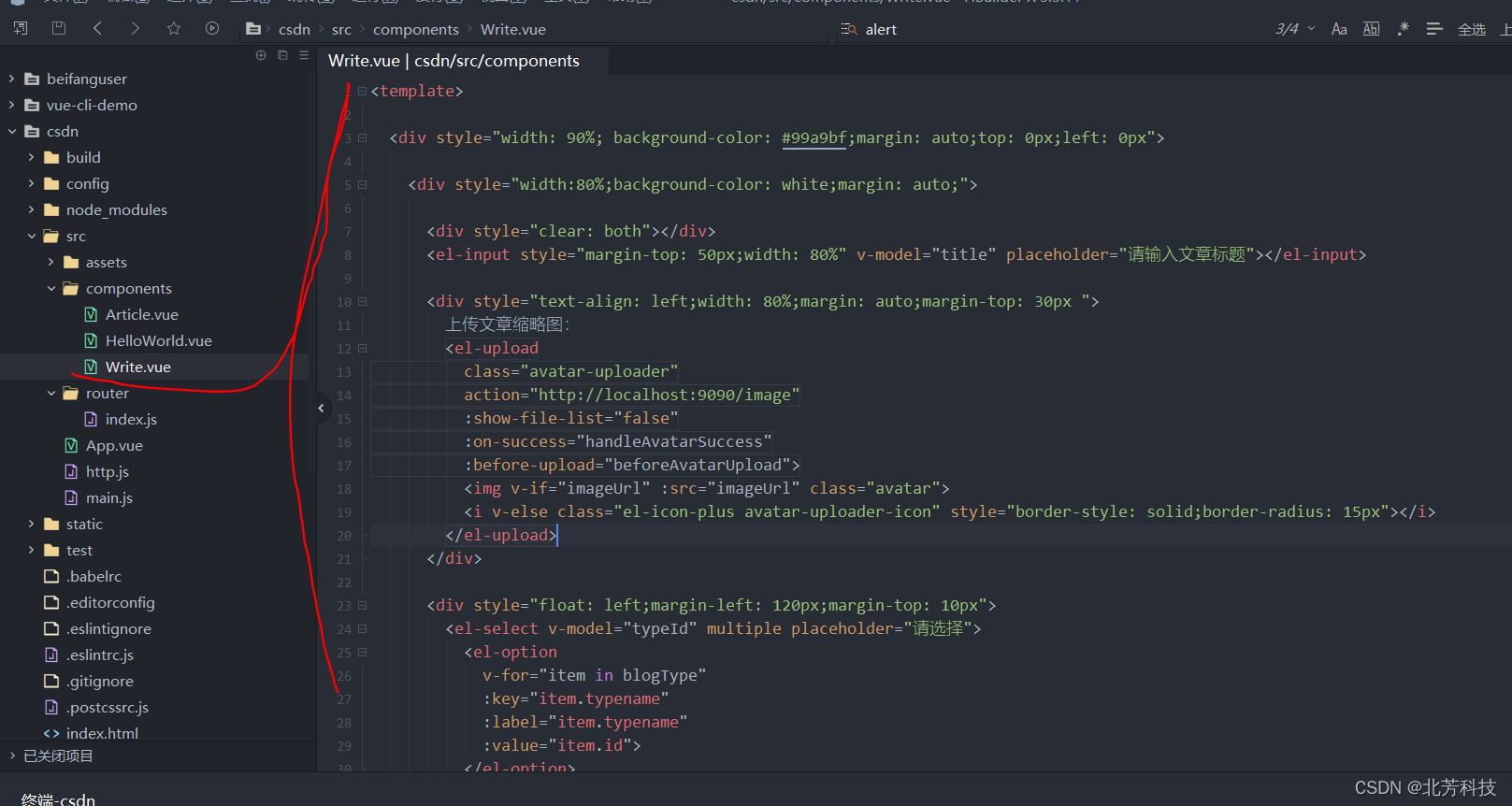
Task: Go forward with the right arrow icon
Action: (136, 29)
